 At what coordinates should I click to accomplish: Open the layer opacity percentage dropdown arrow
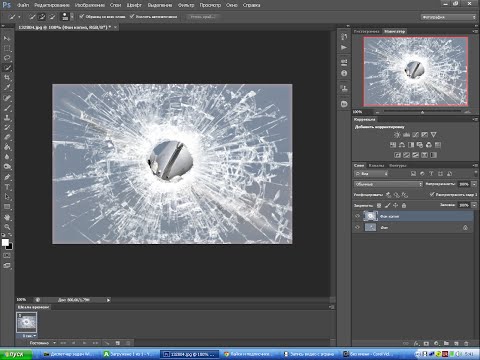tap(474, 184)
